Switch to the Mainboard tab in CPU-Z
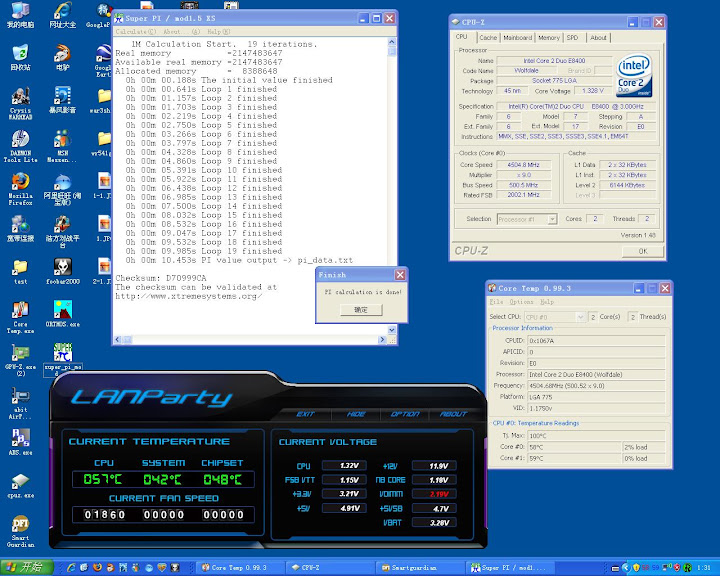This screenshot has width=720, height=576. coord(517,38)
